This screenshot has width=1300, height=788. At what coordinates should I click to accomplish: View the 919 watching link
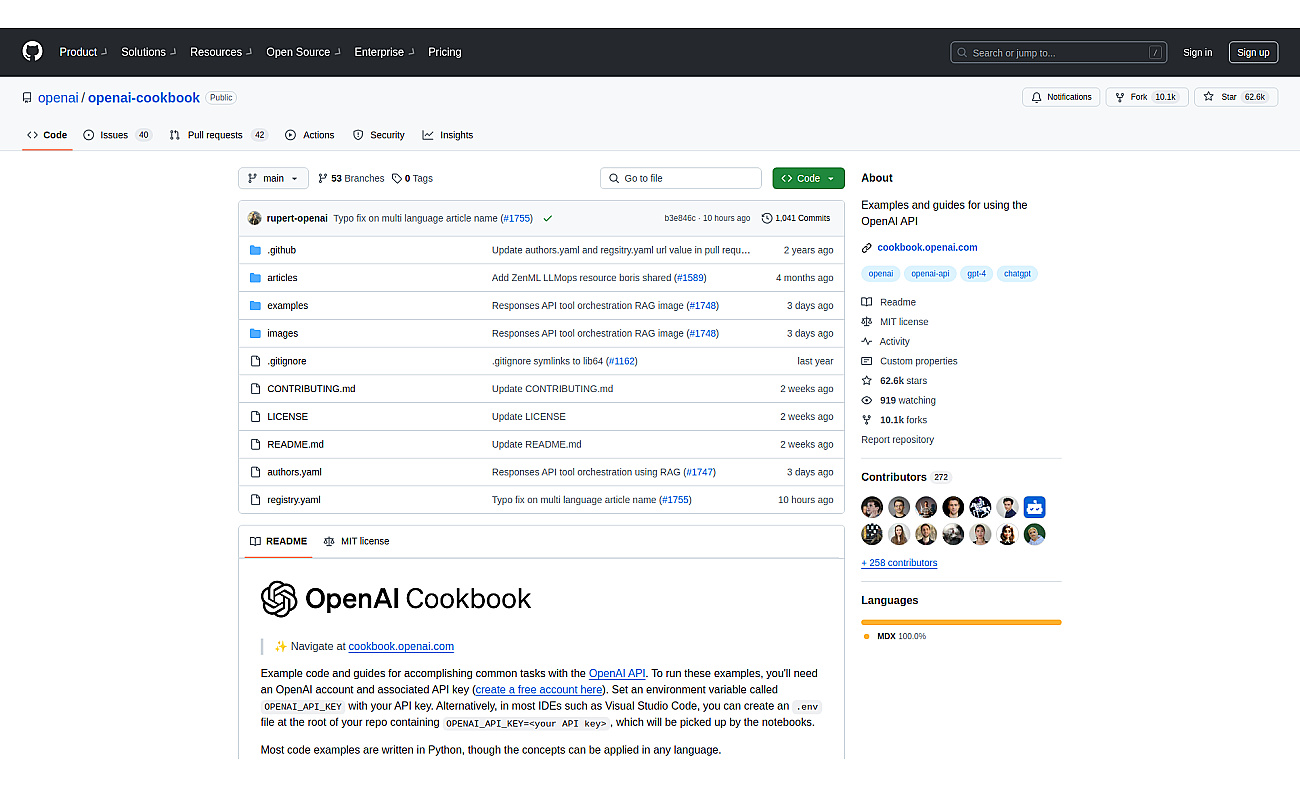(898, 401)
